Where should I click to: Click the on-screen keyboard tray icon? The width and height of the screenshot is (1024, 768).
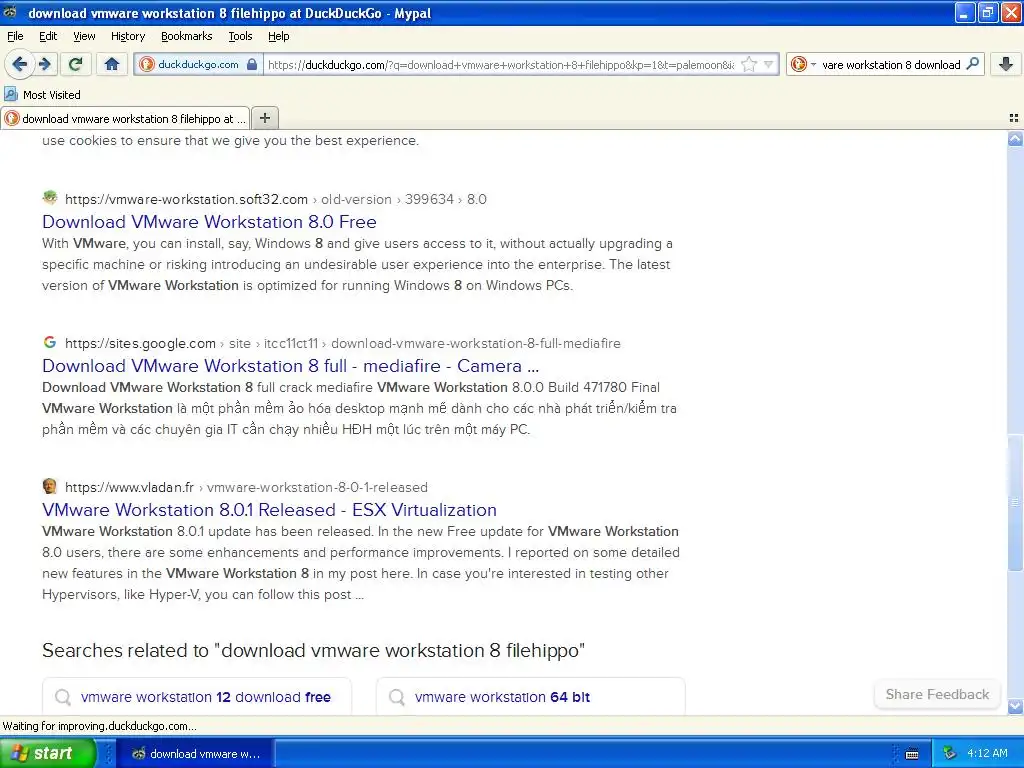912,754
